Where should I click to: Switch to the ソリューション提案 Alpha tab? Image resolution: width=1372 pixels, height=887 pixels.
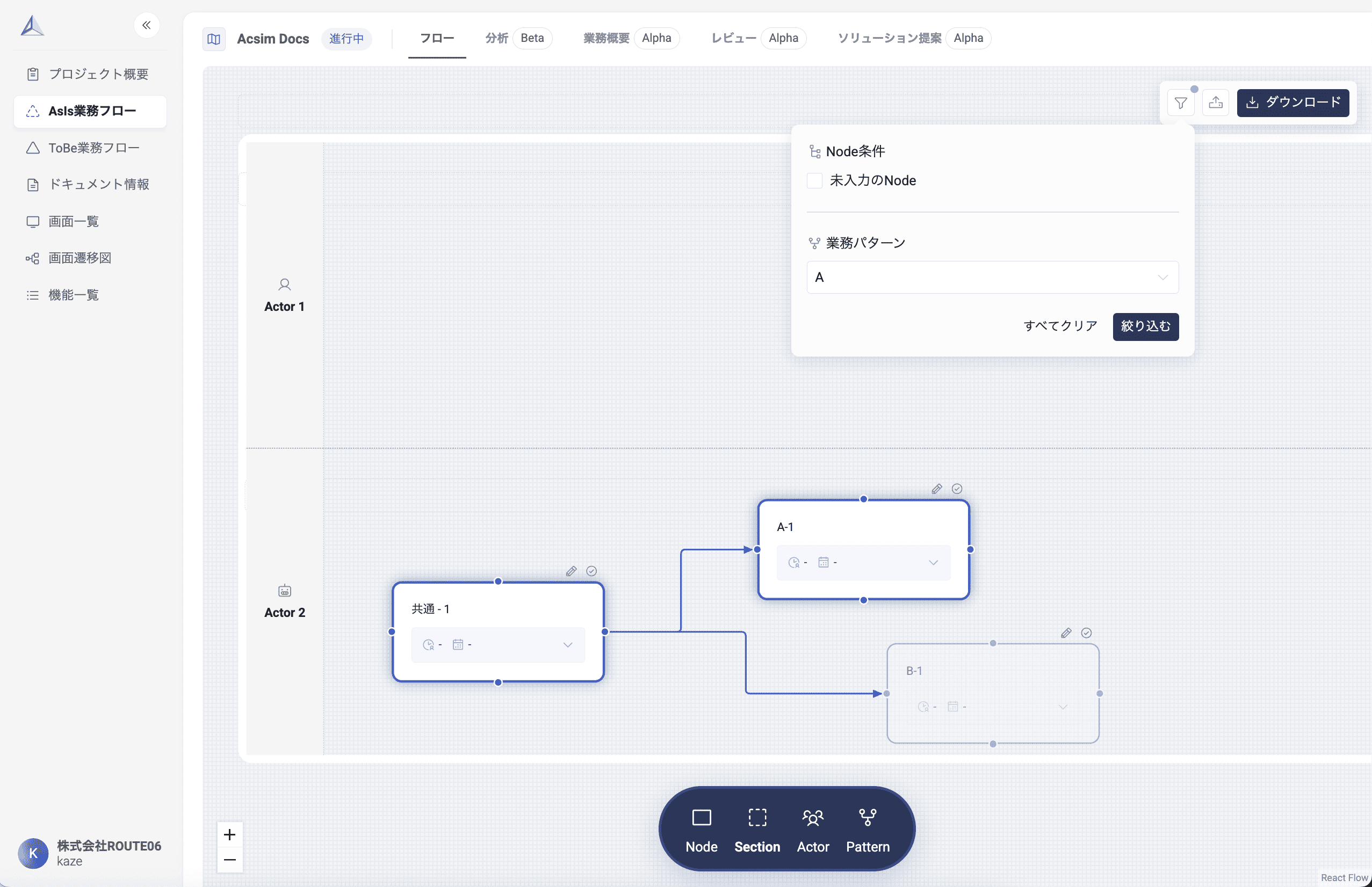914,39
